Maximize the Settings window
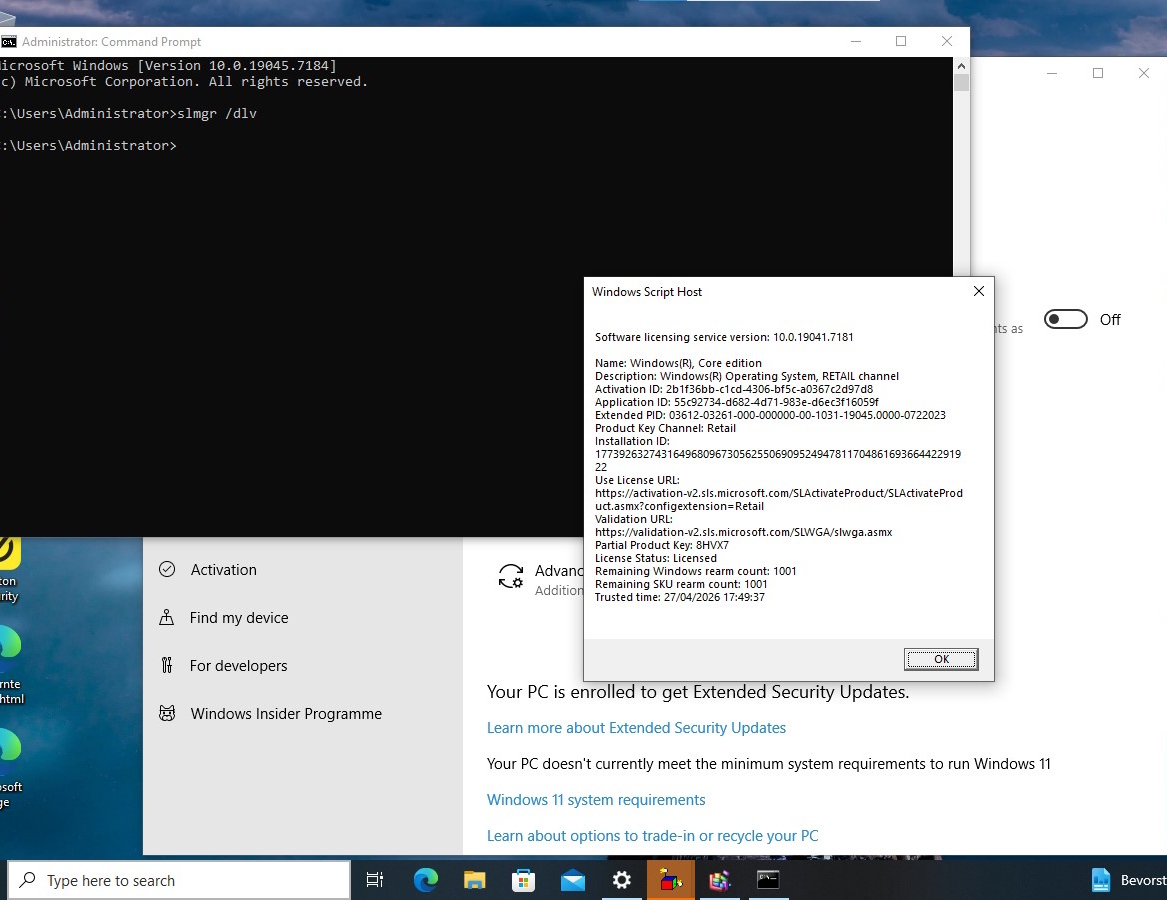The height and width of the screenshot is (900, 1167). [x=1098, y=73]
